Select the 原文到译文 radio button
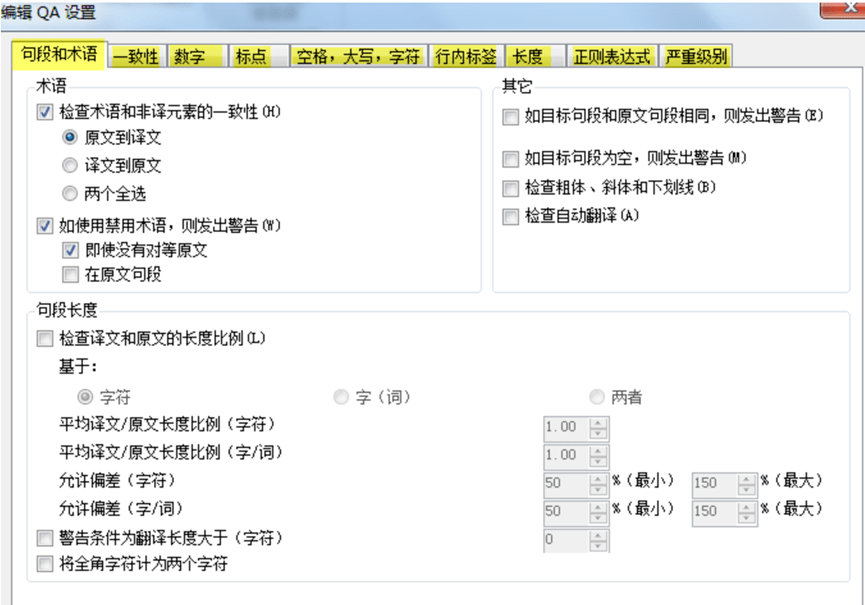This screenshot has width=865, height=605. pyautogui.click(x=70, y=137)
